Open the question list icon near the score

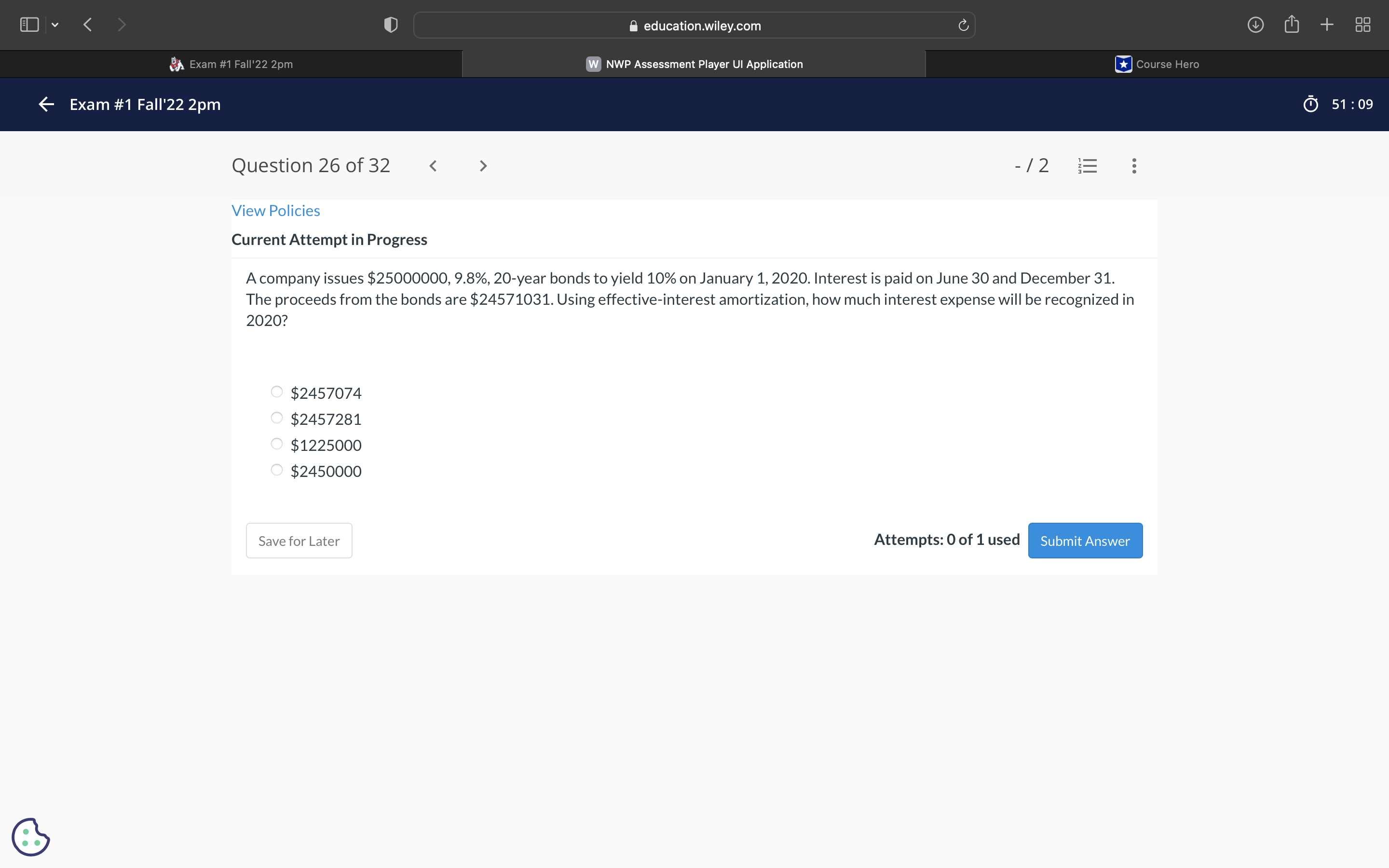pos(1088,165)
